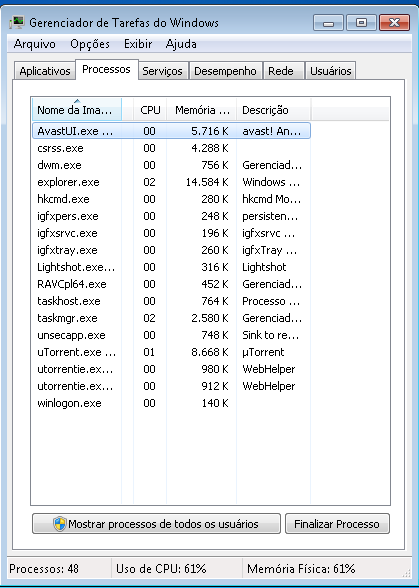Screen dimensions: 419x588
Task: Click shield icon on Mostrar processos button
Action: coord(60,524)
